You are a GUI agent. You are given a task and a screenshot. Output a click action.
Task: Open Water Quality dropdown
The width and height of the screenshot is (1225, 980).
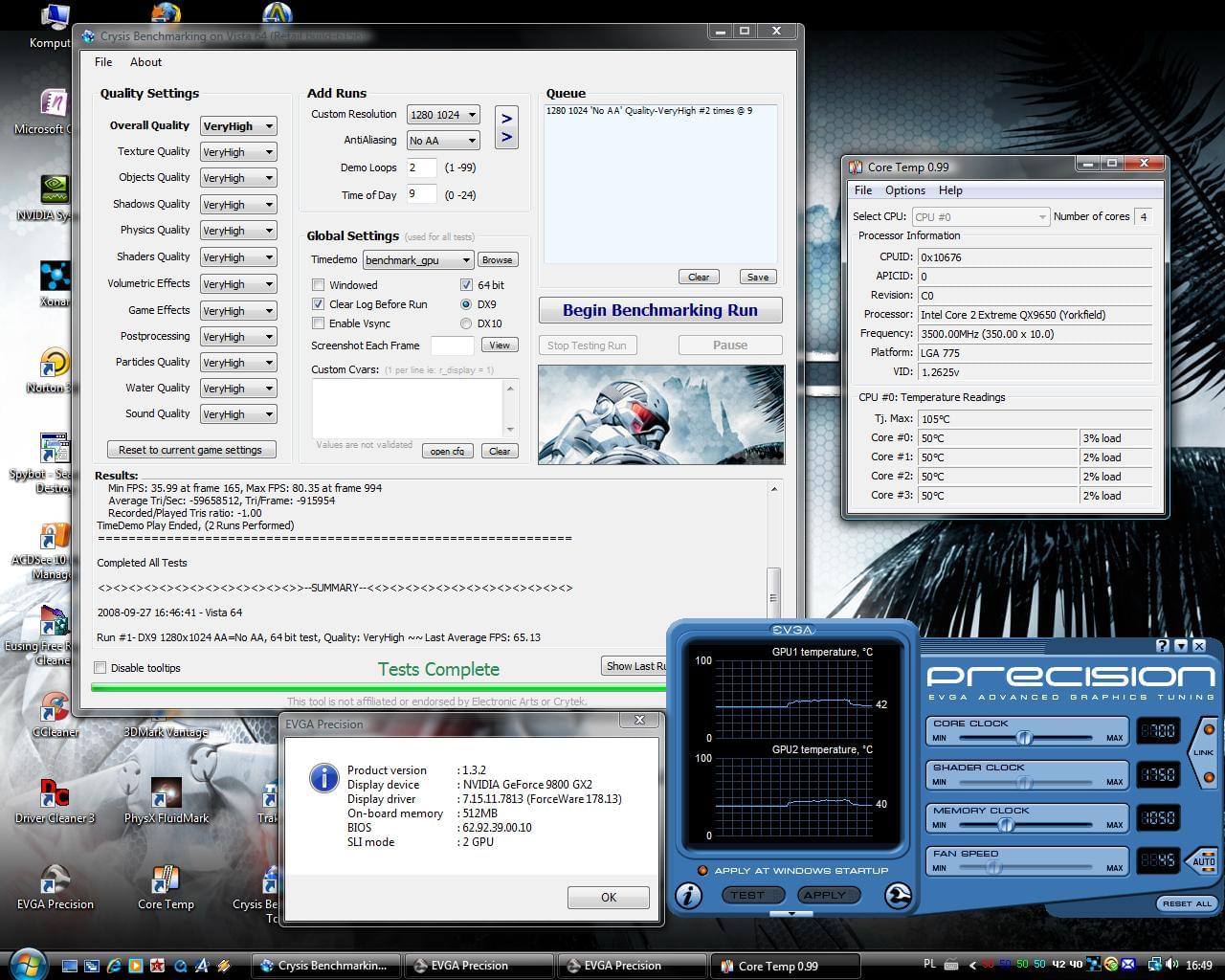238,389
